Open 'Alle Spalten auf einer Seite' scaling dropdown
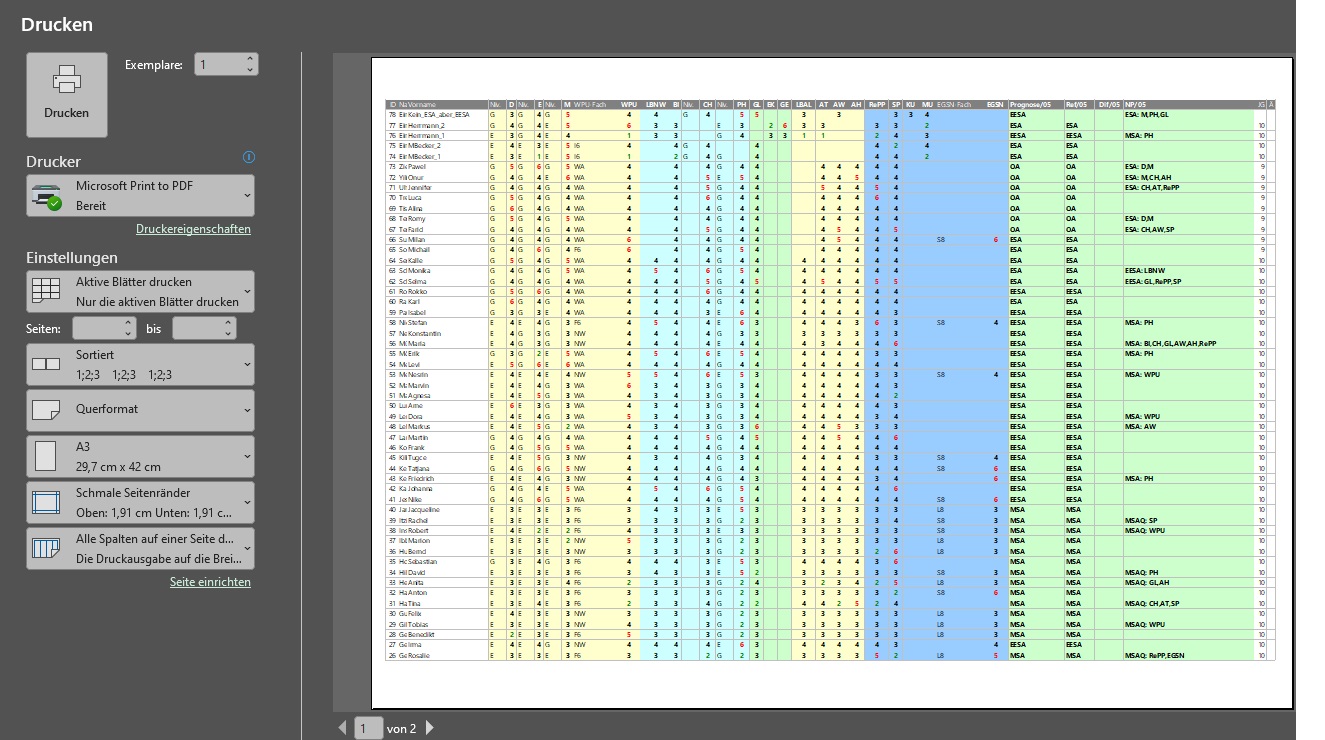The height and width of the screenshot is (740, 1325). [140, 548]
